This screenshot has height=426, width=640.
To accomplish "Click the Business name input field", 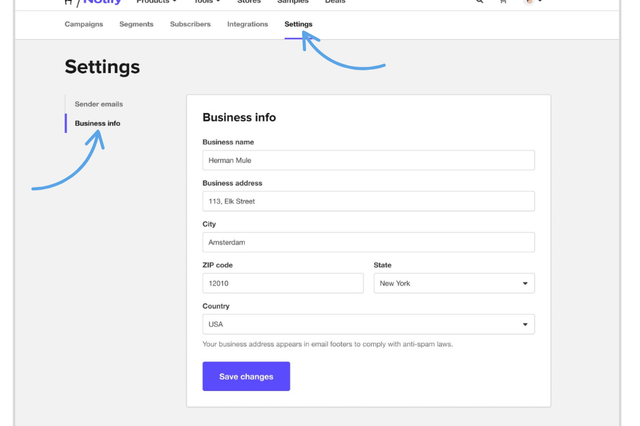I will click(x=368, y=160).
